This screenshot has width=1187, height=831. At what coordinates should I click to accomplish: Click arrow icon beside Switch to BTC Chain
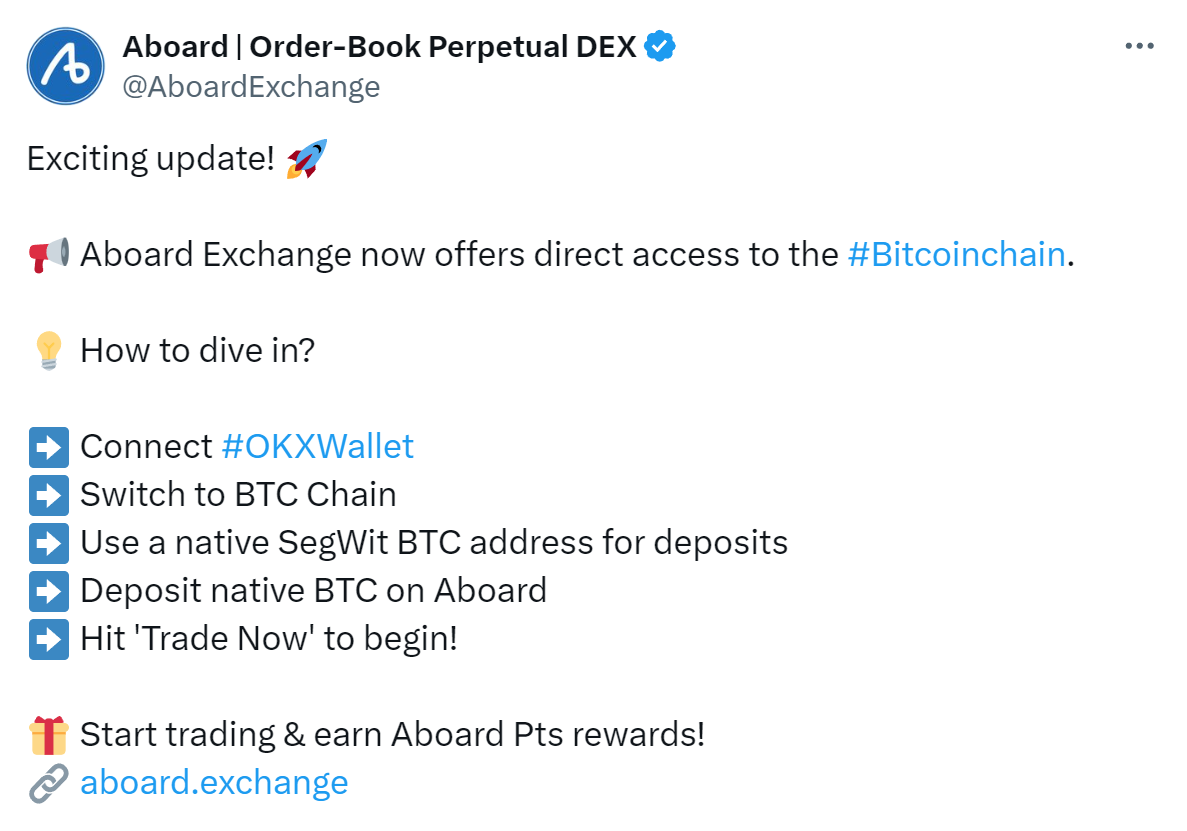click(48, 495)
